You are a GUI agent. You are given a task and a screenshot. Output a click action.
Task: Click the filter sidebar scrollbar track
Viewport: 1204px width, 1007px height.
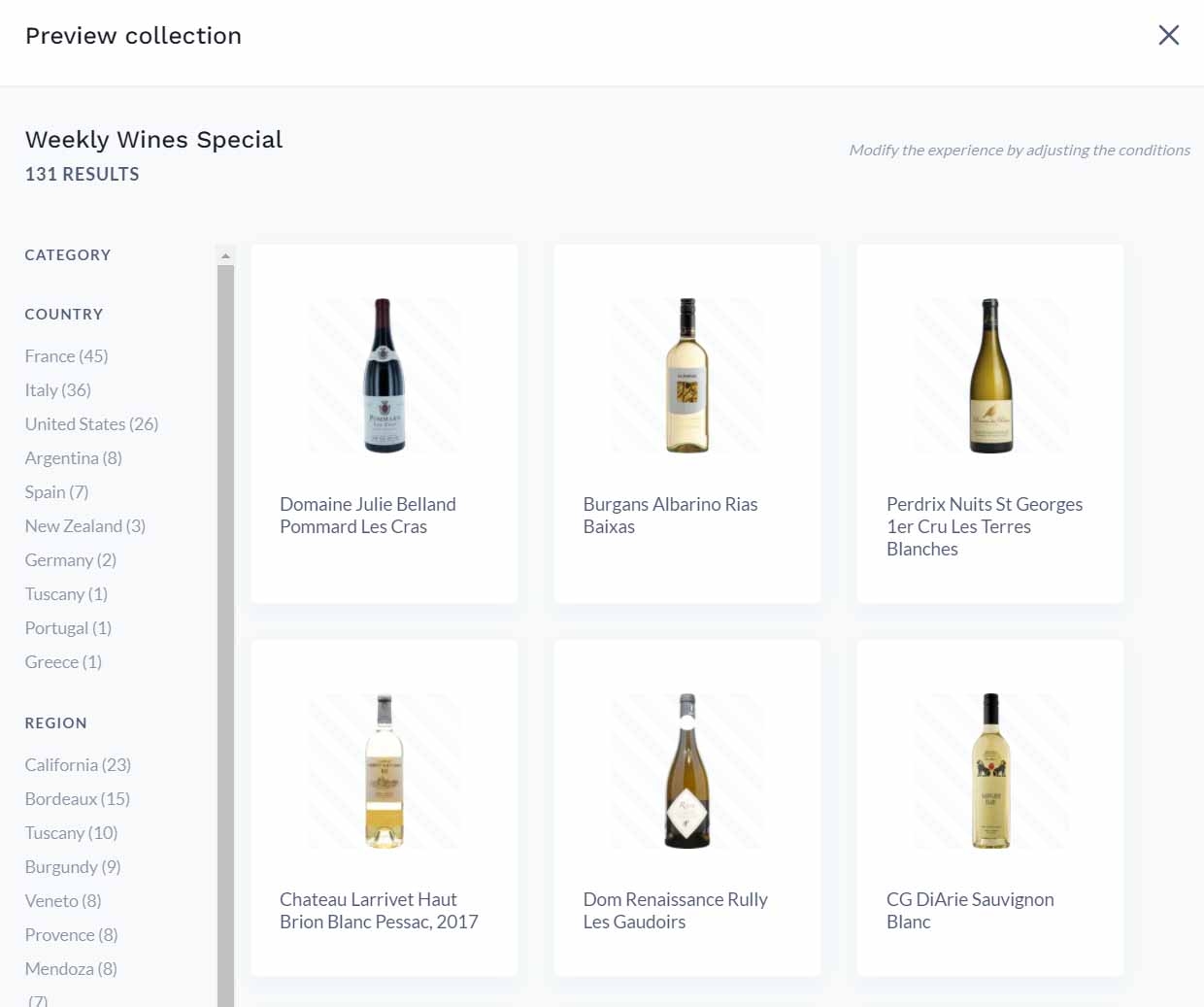coord(226,636)
